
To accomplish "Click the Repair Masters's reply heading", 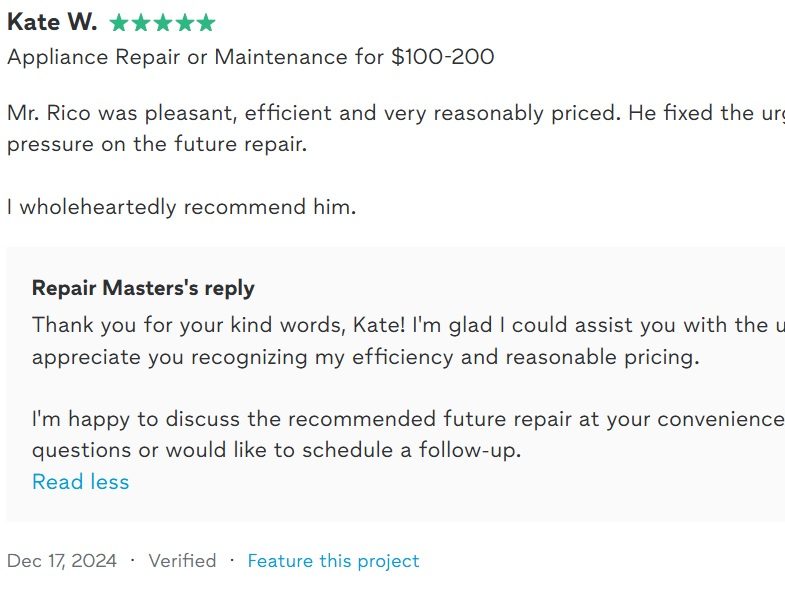I will coord(143,288).
